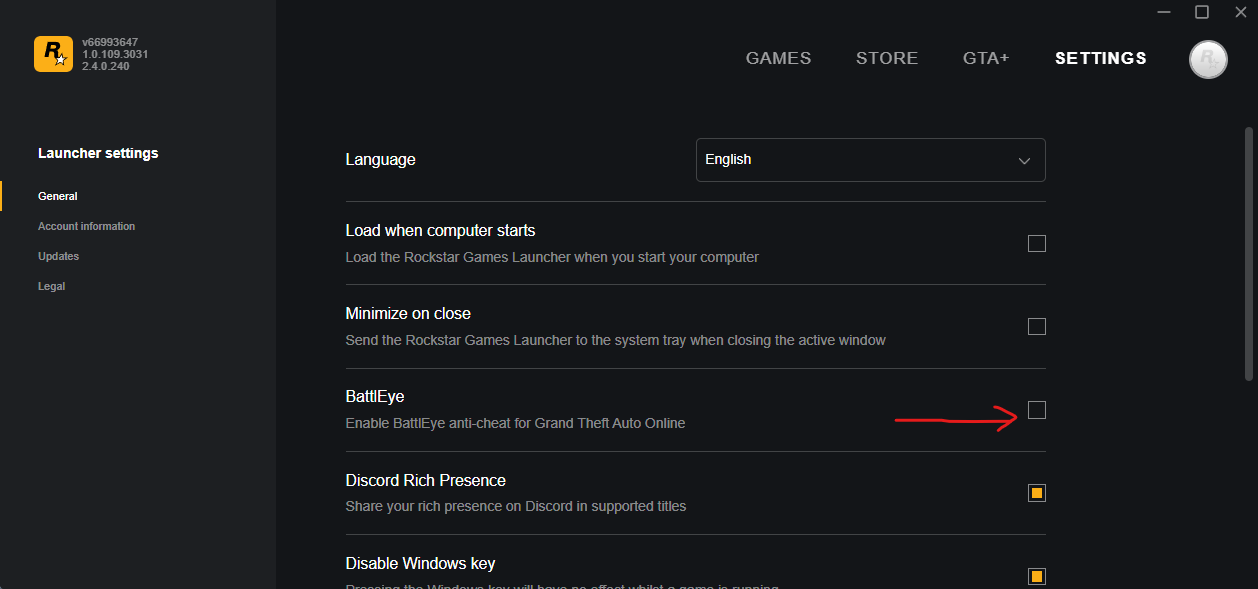Open Updates settings section
The width and height of the screenshot is (1258, 589).
58,256
